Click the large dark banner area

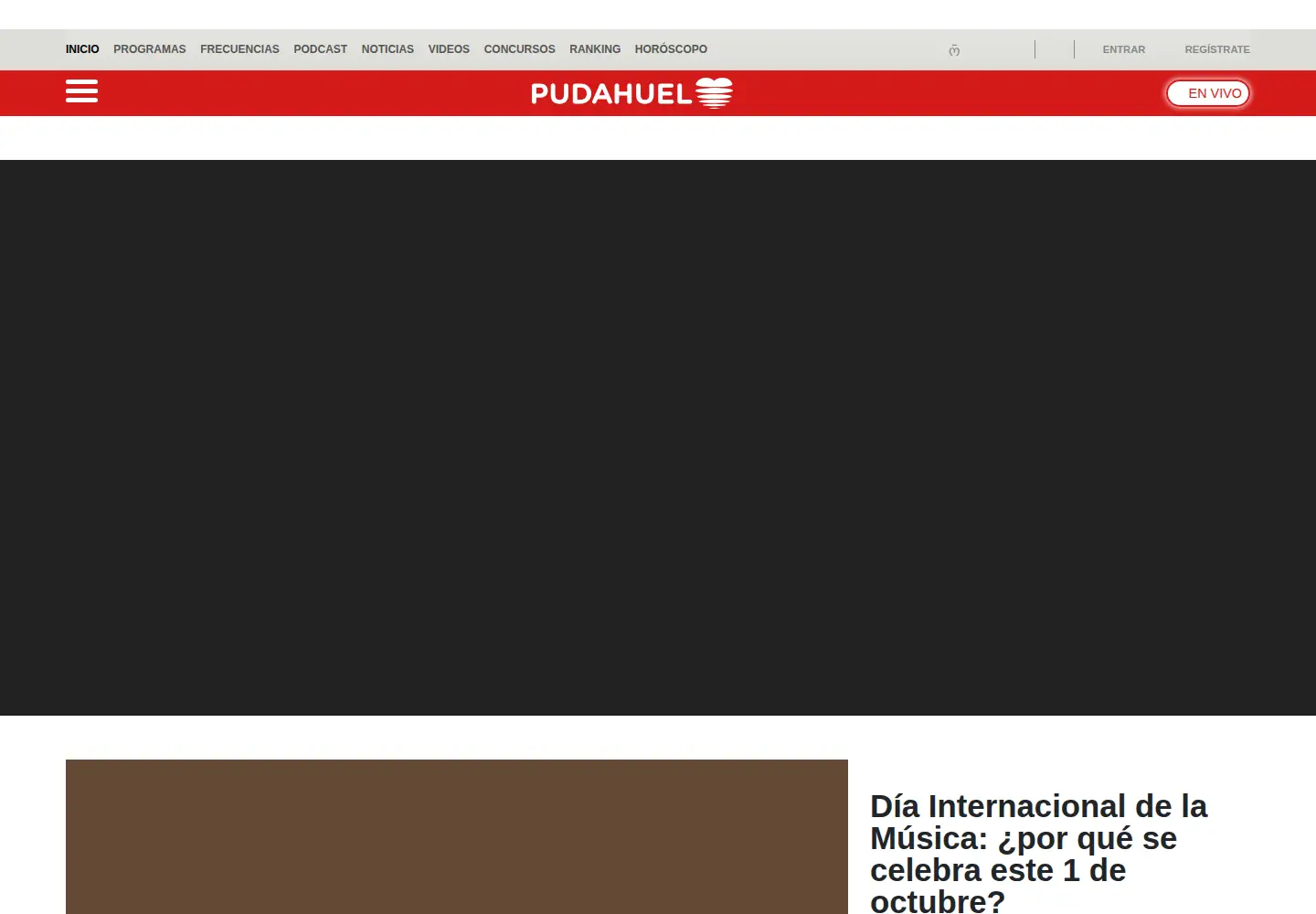click(x=658, y=438)
